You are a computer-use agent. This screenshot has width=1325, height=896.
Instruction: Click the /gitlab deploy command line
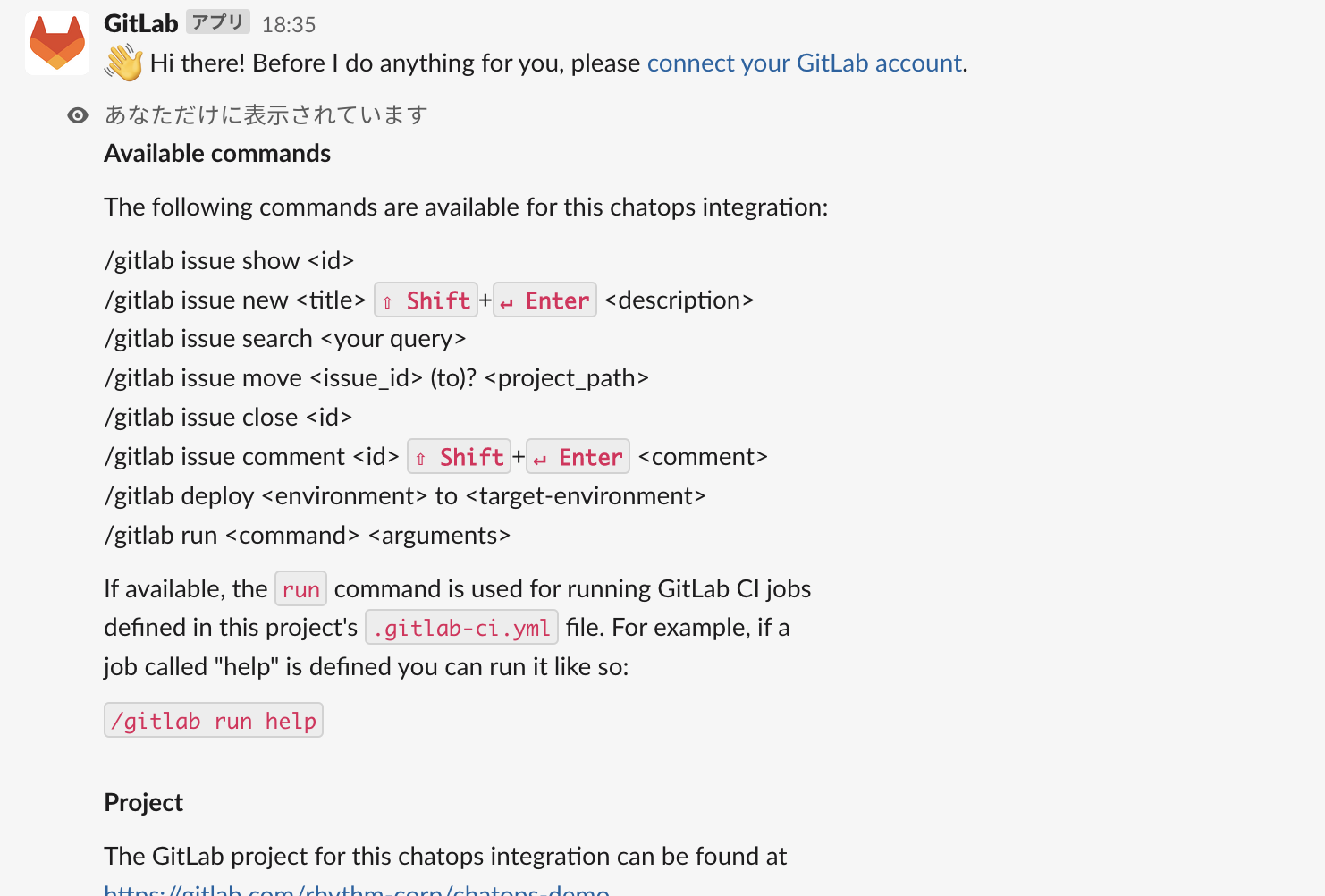(404, 495)
